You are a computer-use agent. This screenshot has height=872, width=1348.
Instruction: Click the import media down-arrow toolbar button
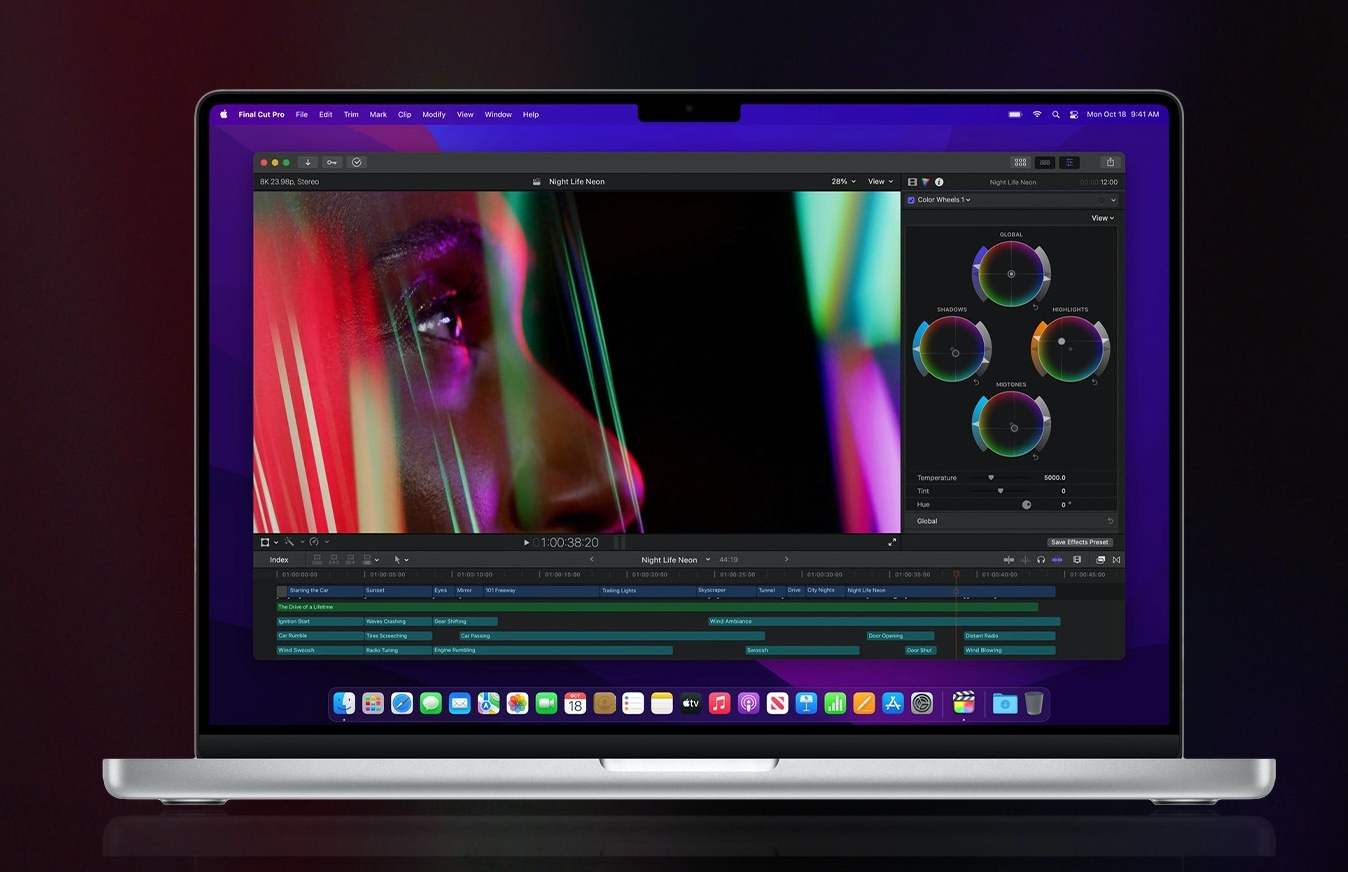tap(308, 162)
